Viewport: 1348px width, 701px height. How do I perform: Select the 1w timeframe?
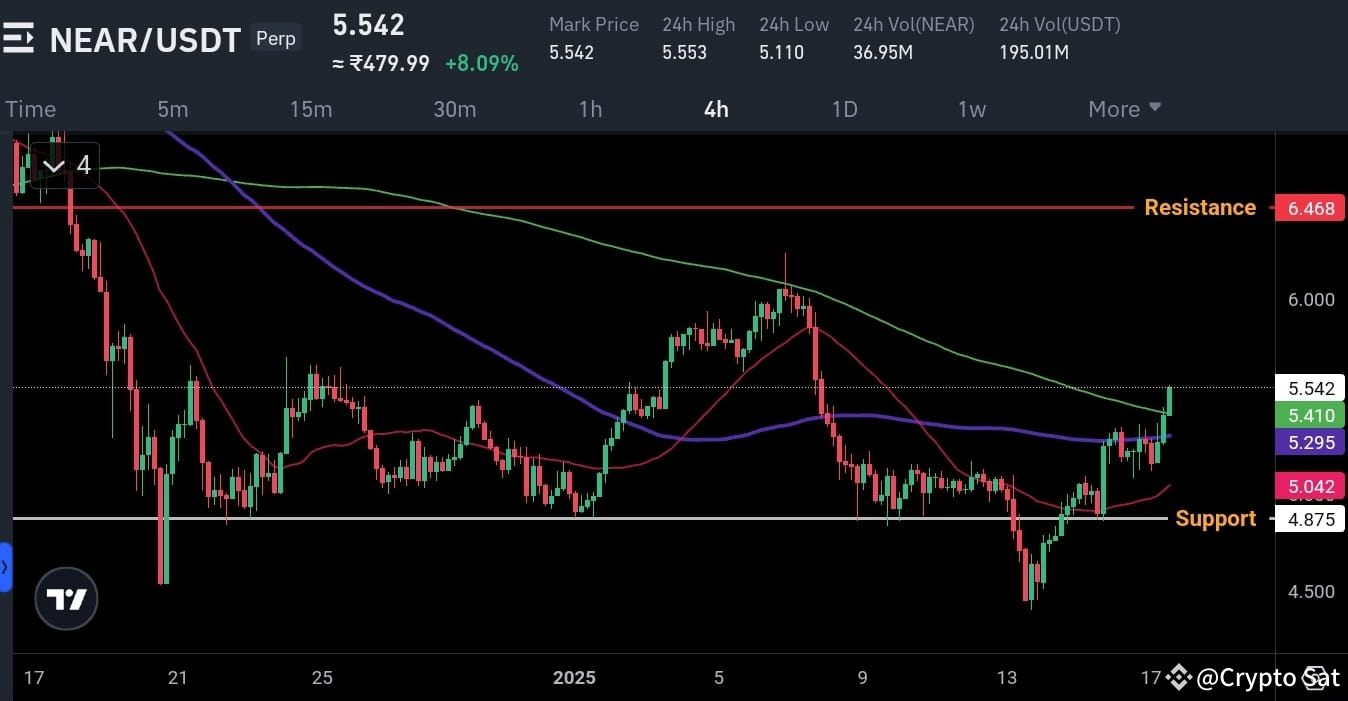click(972, 109)
